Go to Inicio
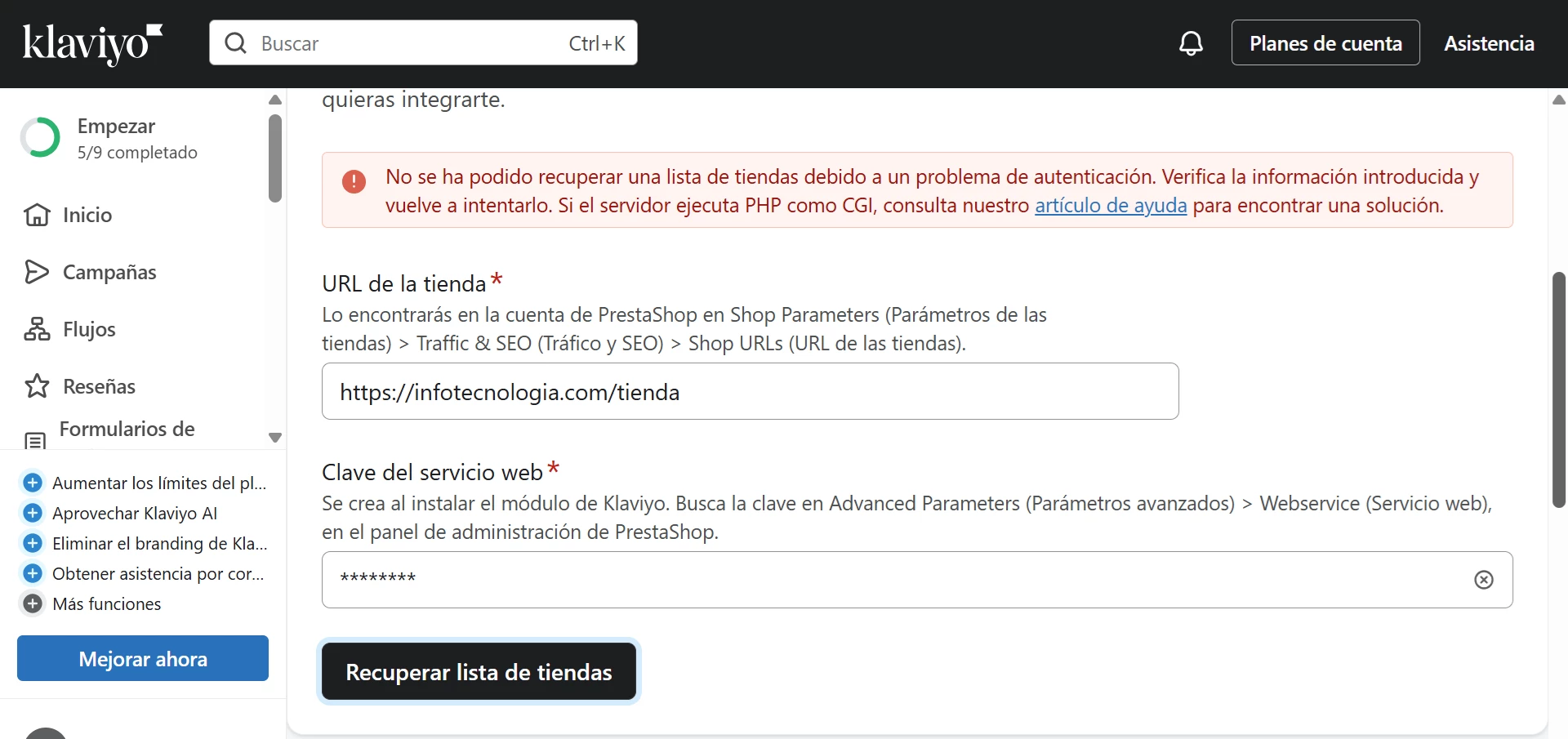Screen dimensions: 1568x739 click(x=87, y=215)
